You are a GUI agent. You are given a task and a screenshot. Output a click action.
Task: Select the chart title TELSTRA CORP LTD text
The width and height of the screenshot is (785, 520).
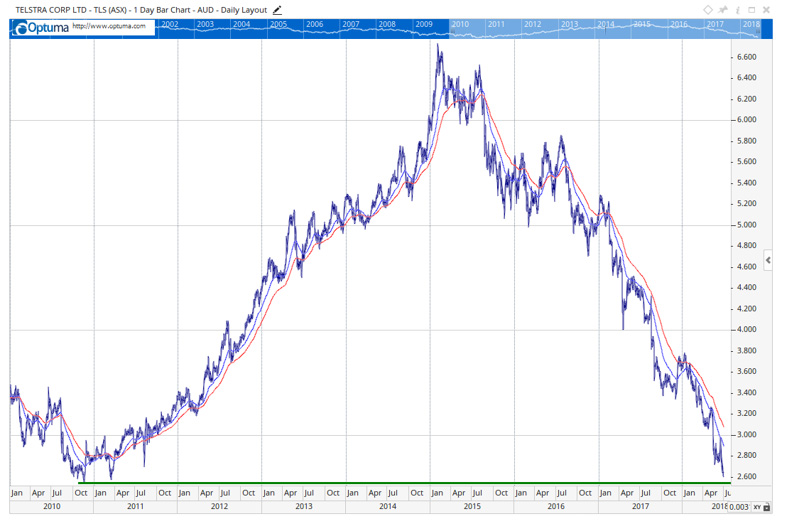click(x=51, y=10)
